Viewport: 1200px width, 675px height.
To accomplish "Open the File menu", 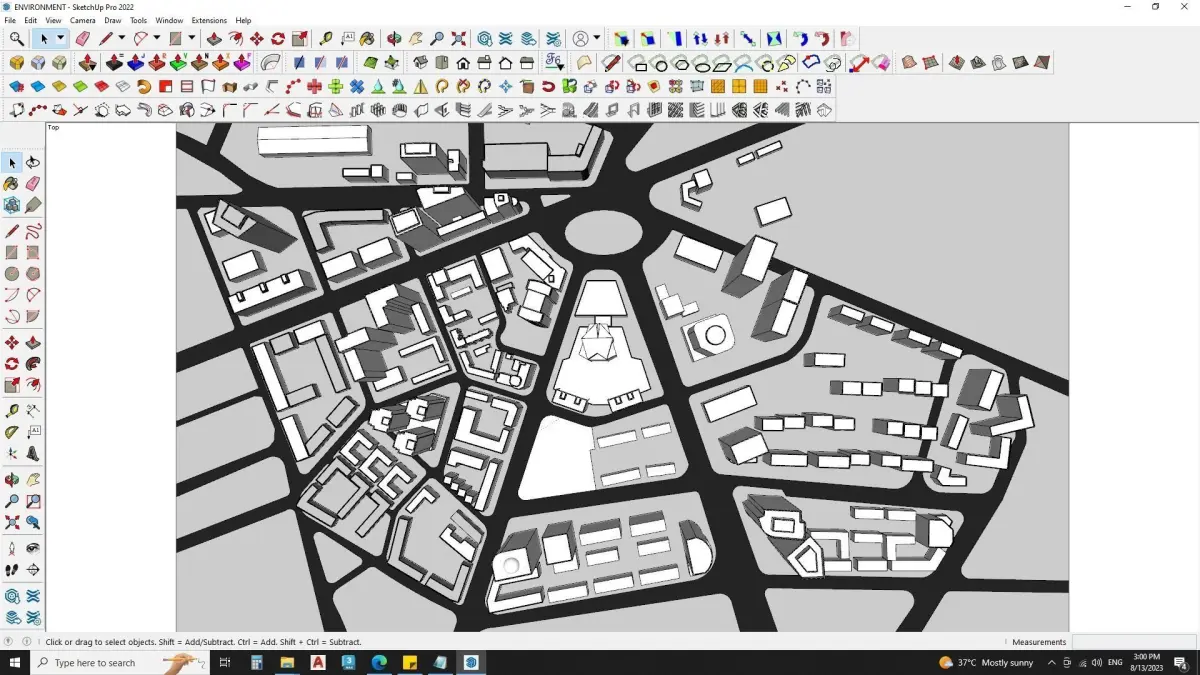I will [x=10, y=20].
